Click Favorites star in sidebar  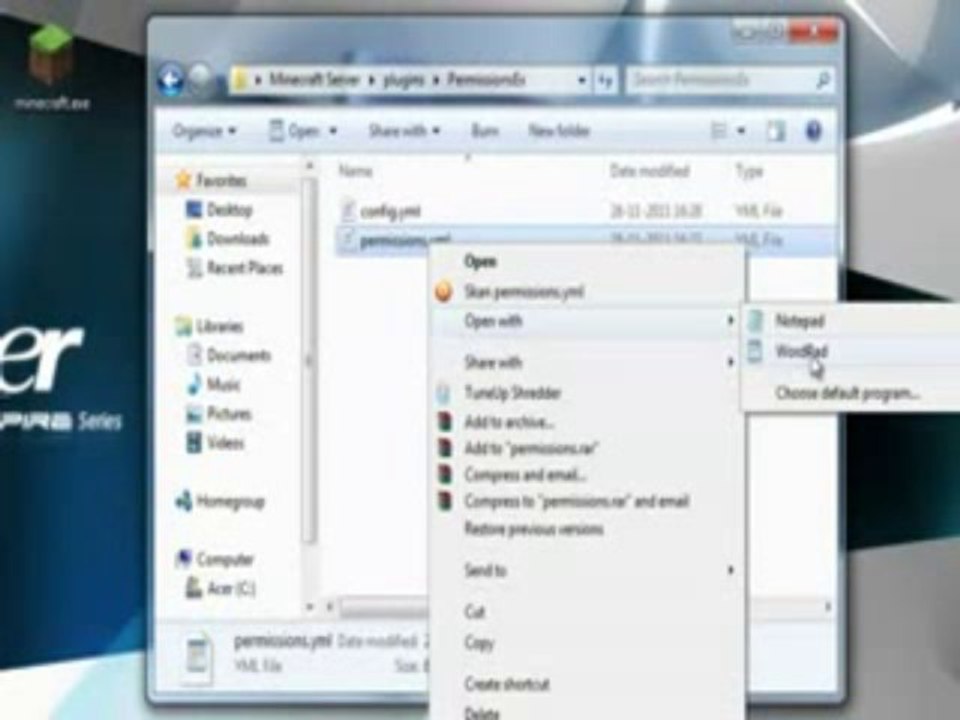[183, 180]
